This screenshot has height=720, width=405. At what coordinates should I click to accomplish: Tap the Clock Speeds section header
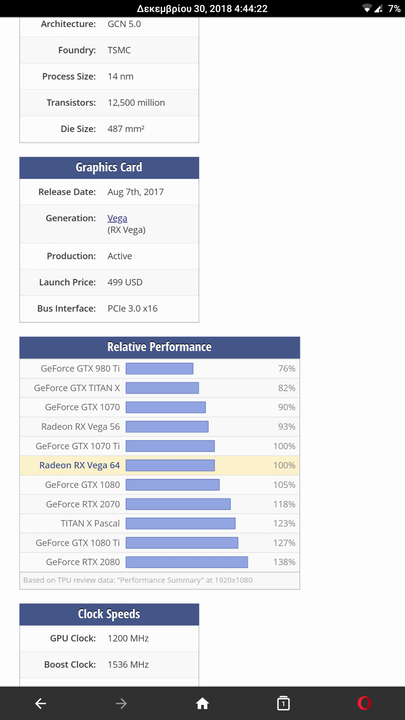tap(109, 614)
